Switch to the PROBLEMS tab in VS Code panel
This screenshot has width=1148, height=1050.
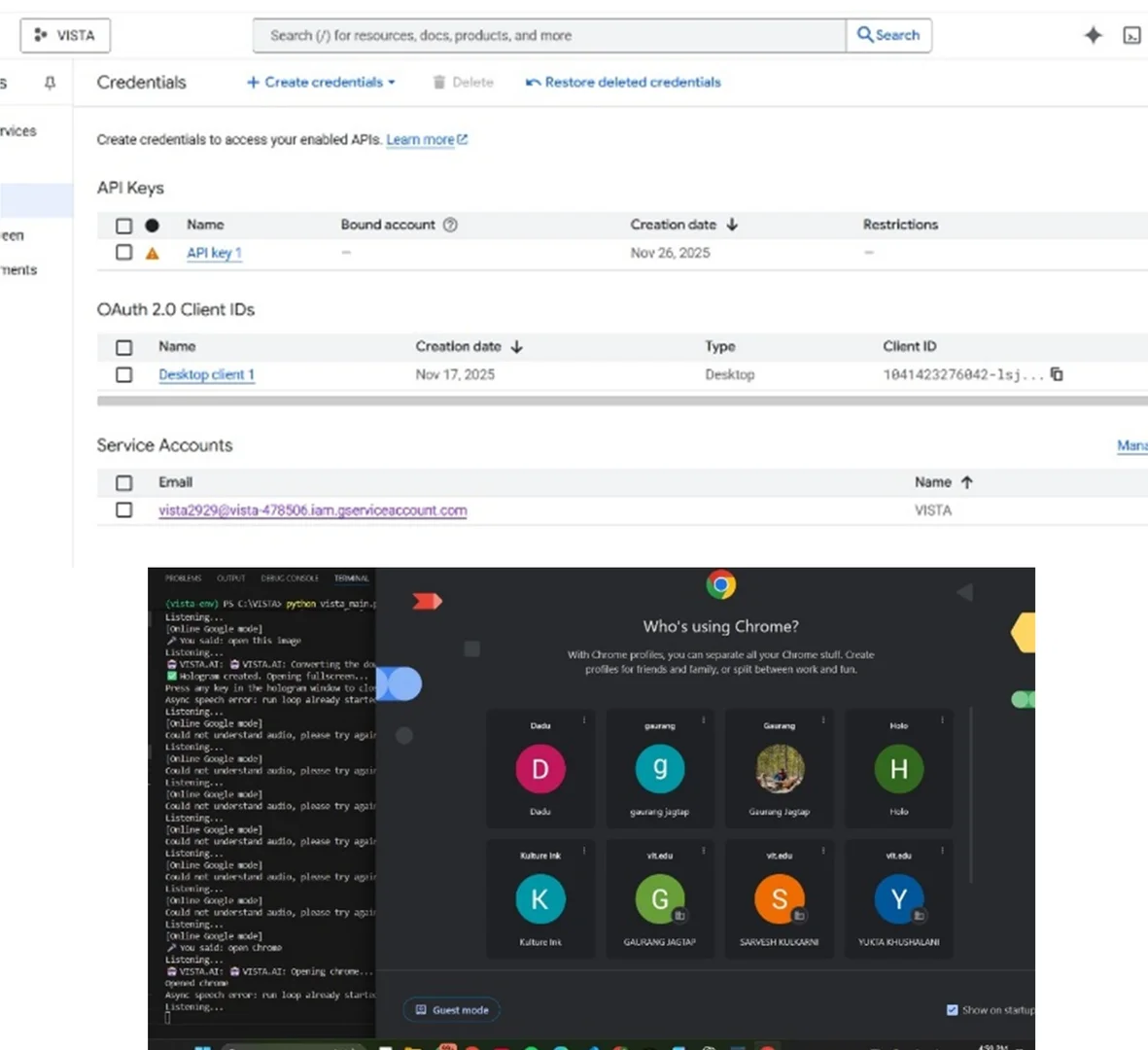pyautogui.click(x=183, y=578)
